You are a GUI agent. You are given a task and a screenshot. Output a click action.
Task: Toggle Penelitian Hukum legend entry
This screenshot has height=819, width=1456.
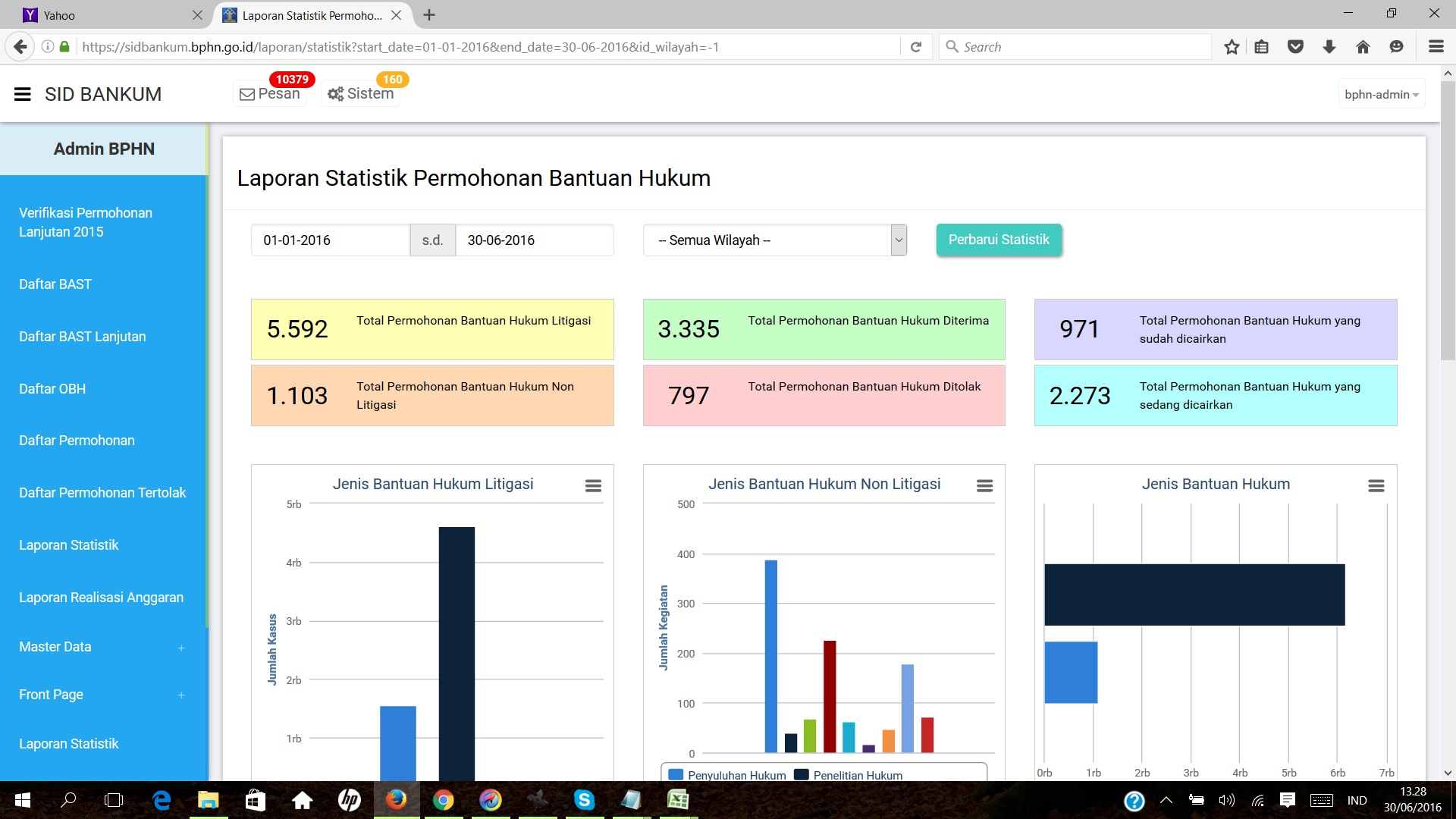pos(848,775)
